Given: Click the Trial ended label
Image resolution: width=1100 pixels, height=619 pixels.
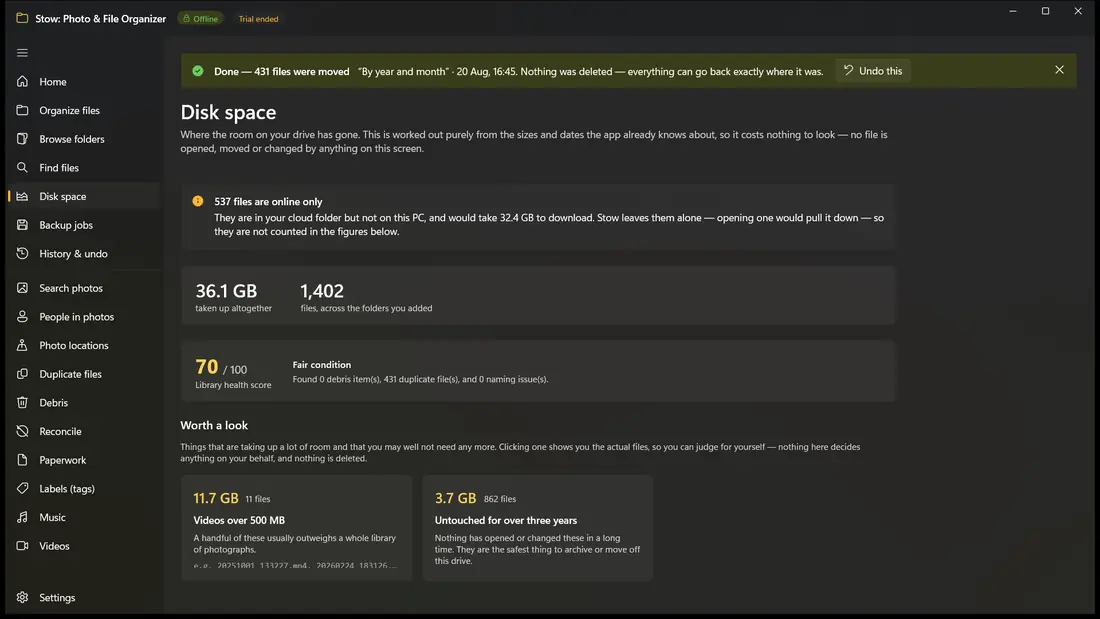Looking at the screenshot, I should (258, 19).
